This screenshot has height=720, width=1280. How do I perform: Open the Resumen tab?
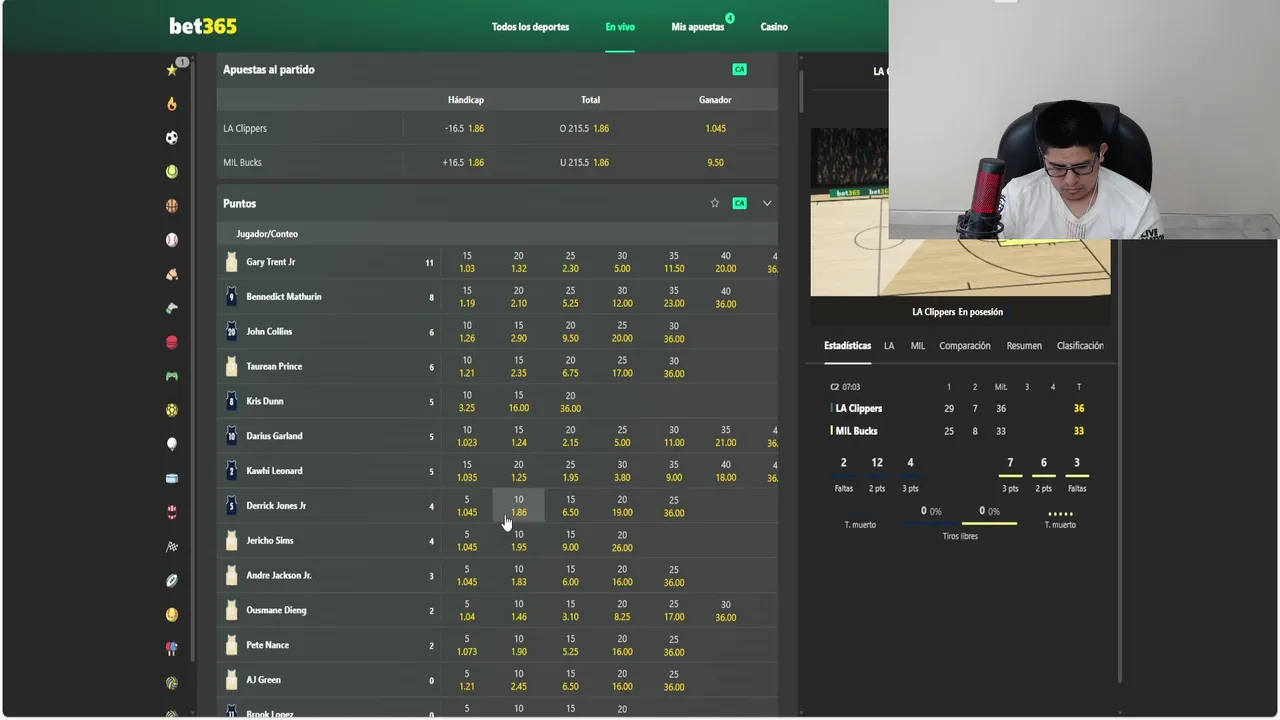point(1024,346)
